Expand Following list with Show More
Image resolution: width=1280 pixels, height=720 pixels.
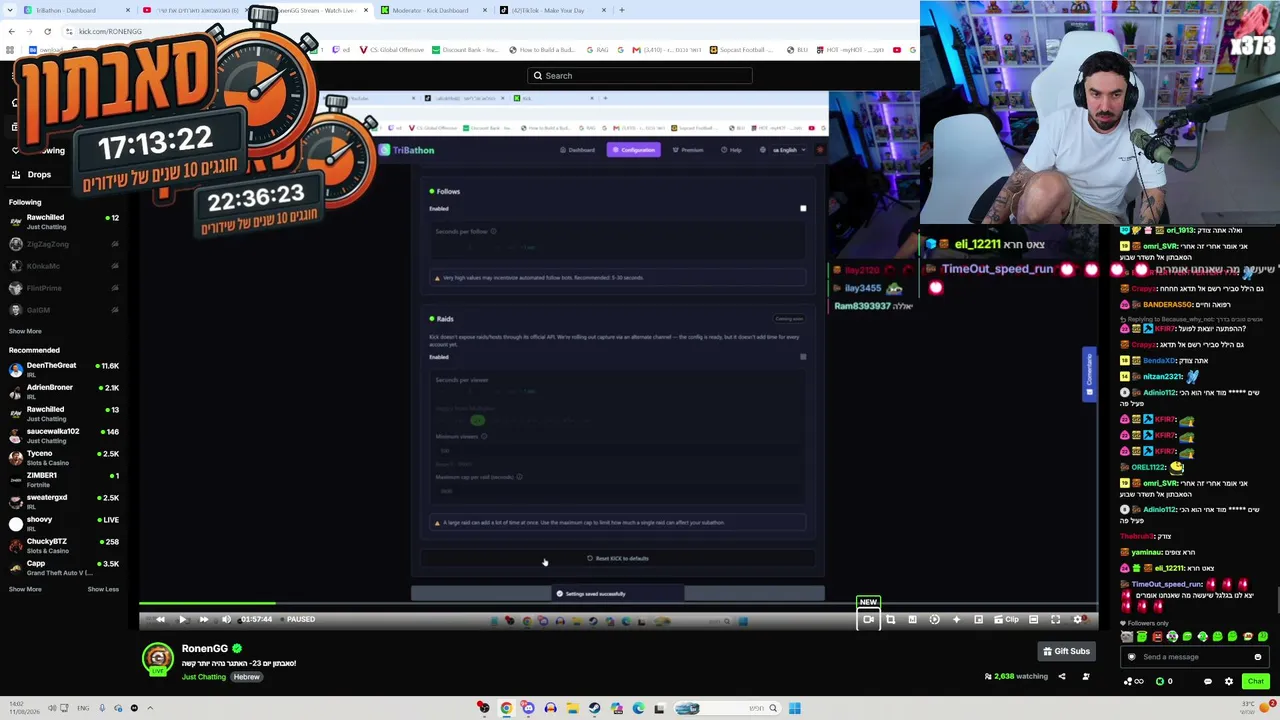(25, 332)
